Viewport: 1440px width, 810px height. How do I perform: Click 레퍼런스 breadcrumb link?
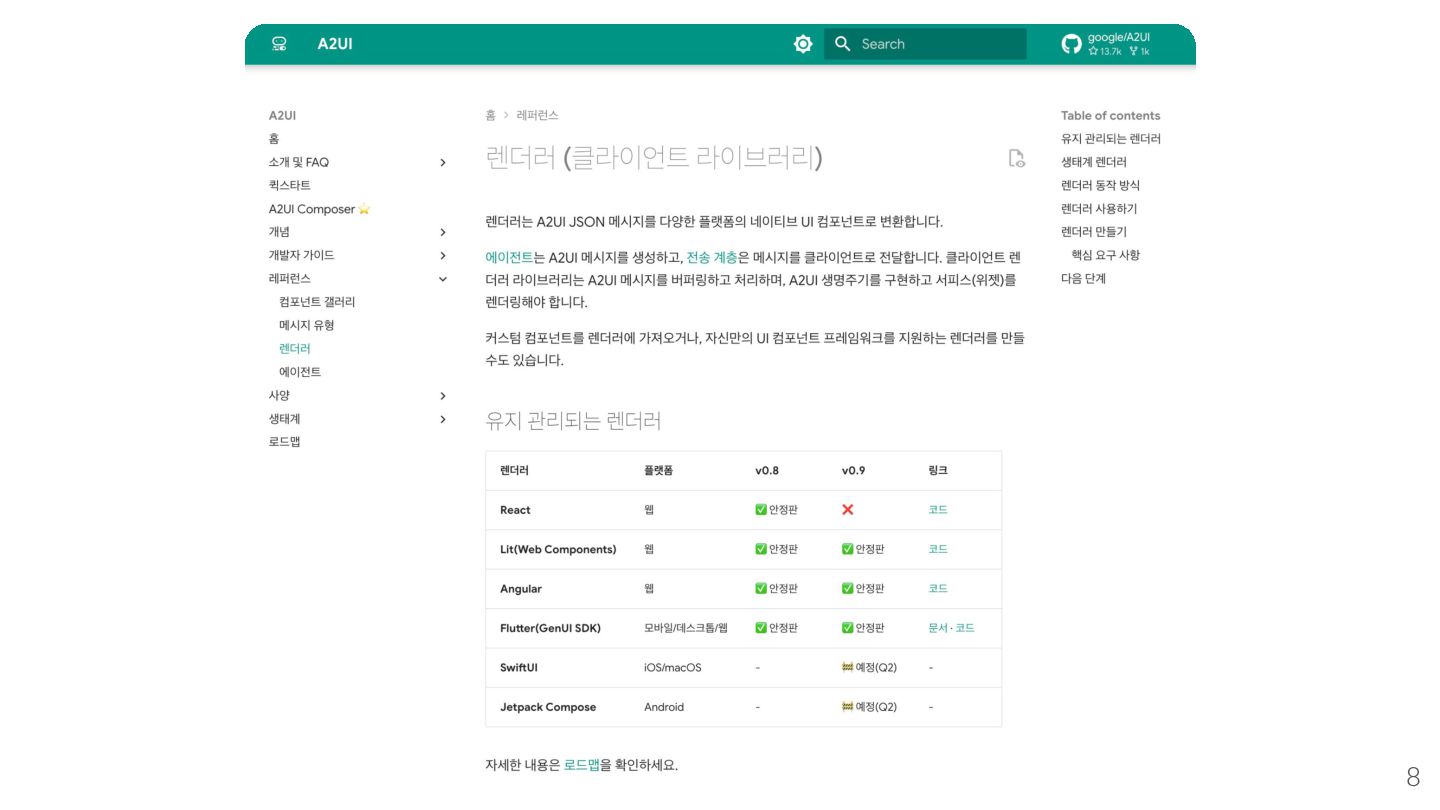point(538,115)
